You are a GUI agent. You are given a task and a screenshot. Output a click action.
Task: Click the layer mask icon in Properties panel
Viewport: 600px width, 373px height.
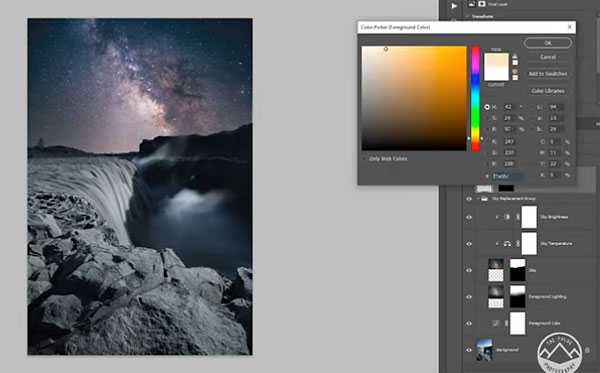pos(481,4)
